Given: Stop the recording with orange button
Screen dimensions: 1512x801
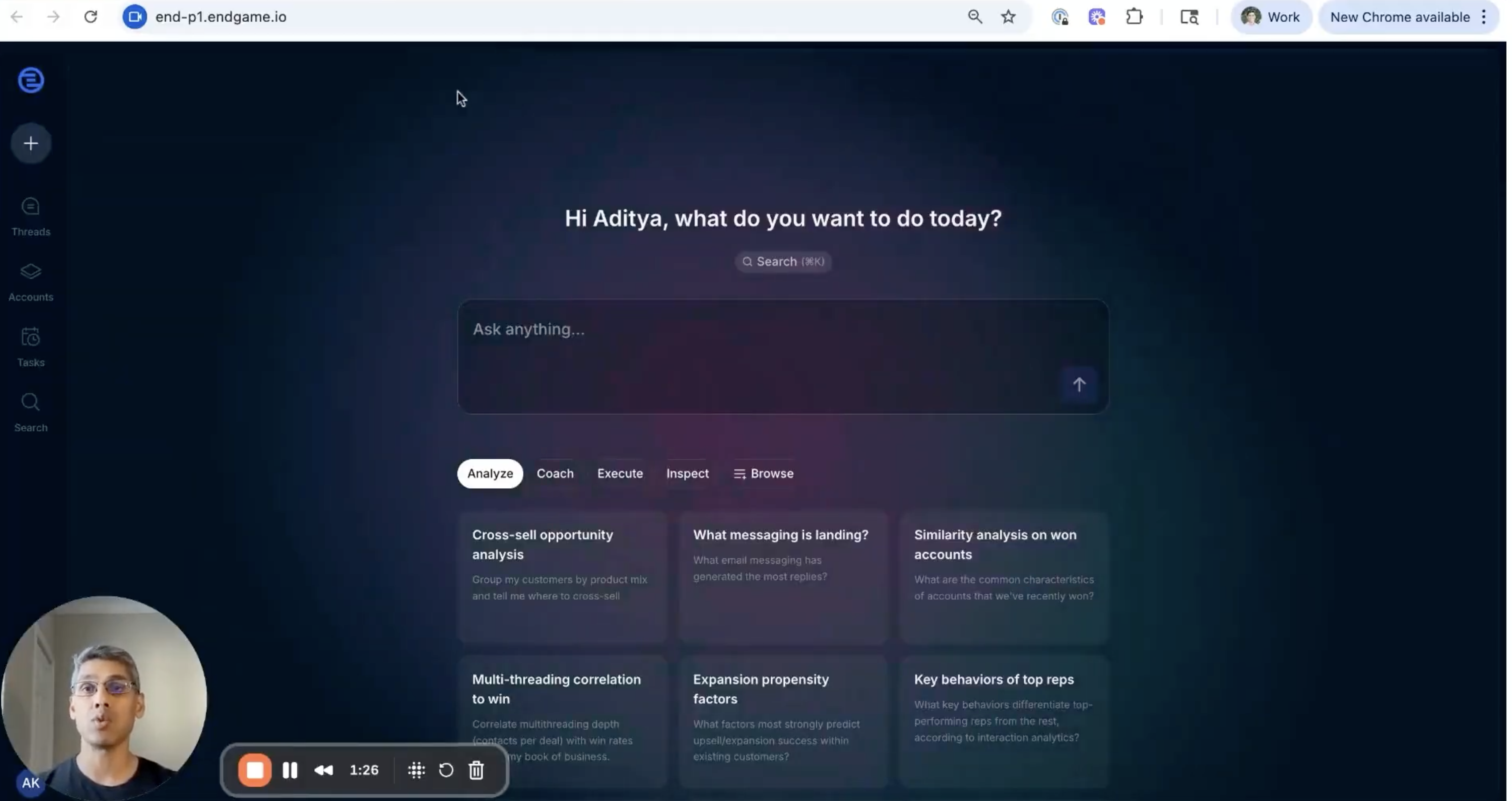Looking at the screenshot, I should pyautogui.click(x=255, y=770).
